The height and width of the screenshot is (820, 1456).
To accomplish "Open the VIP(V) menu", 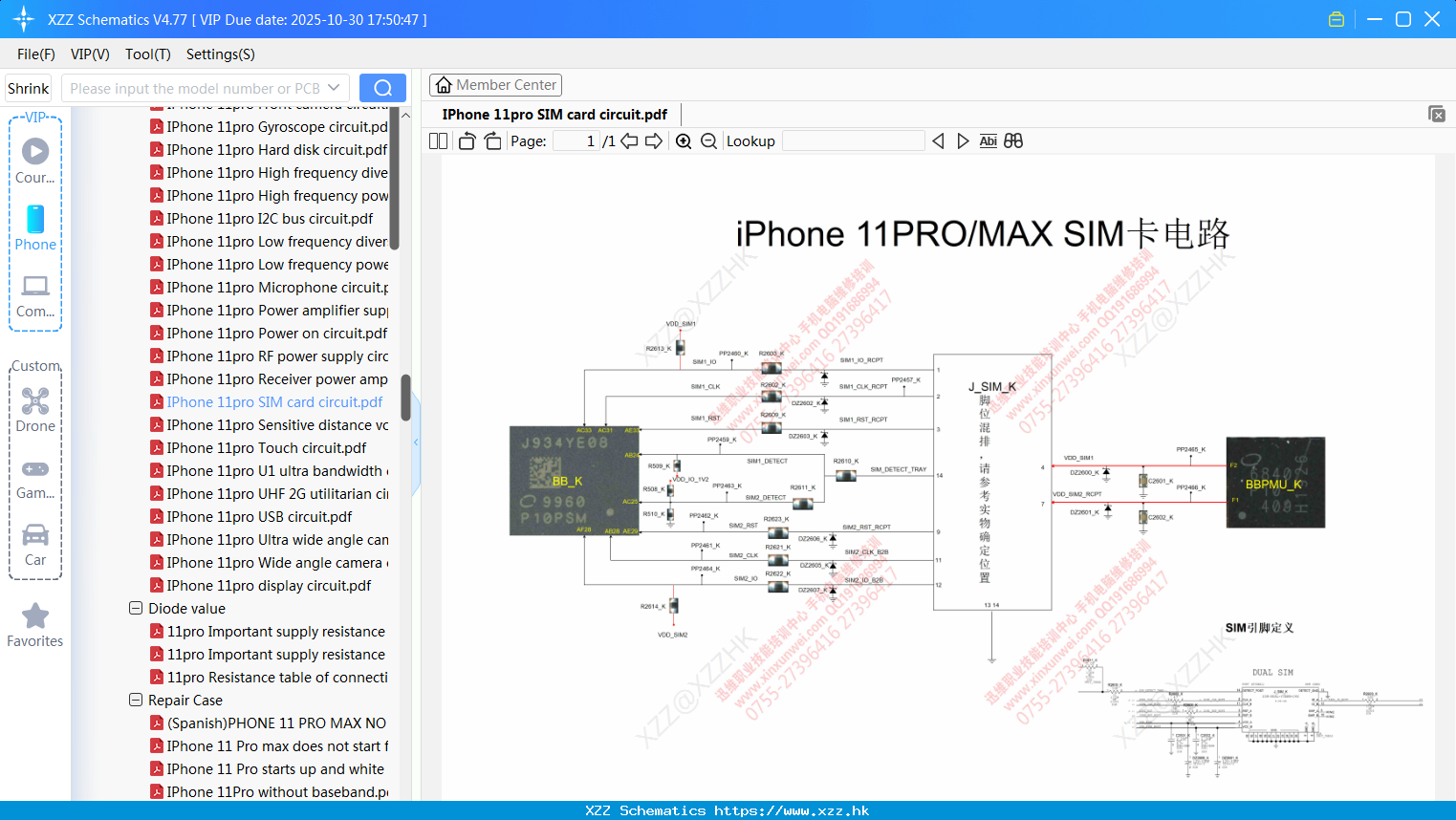I will click(x=90, y=54).
